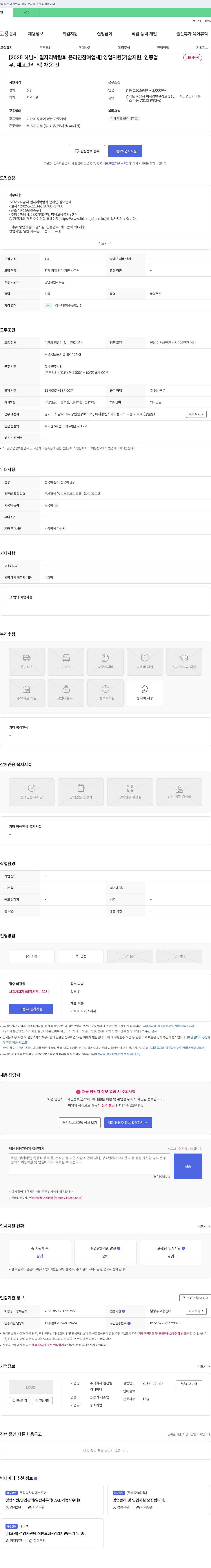Open the 채용정보 menu
211x1568 pixels.
35,34
